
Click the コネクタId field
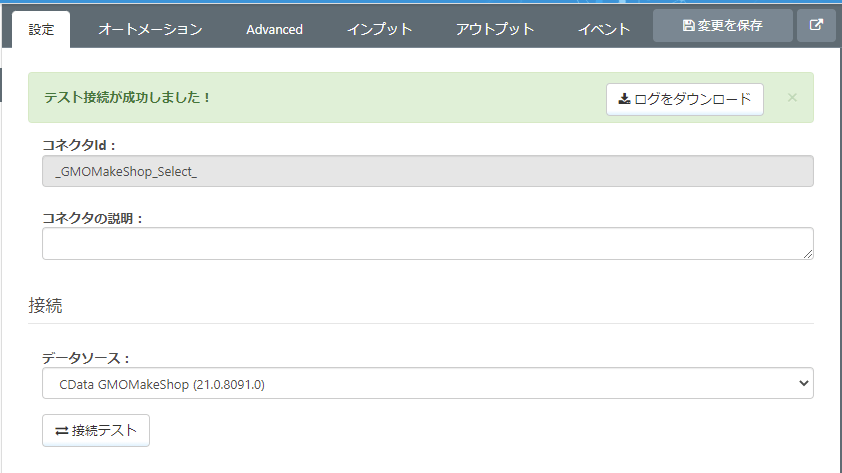[427, 171]
